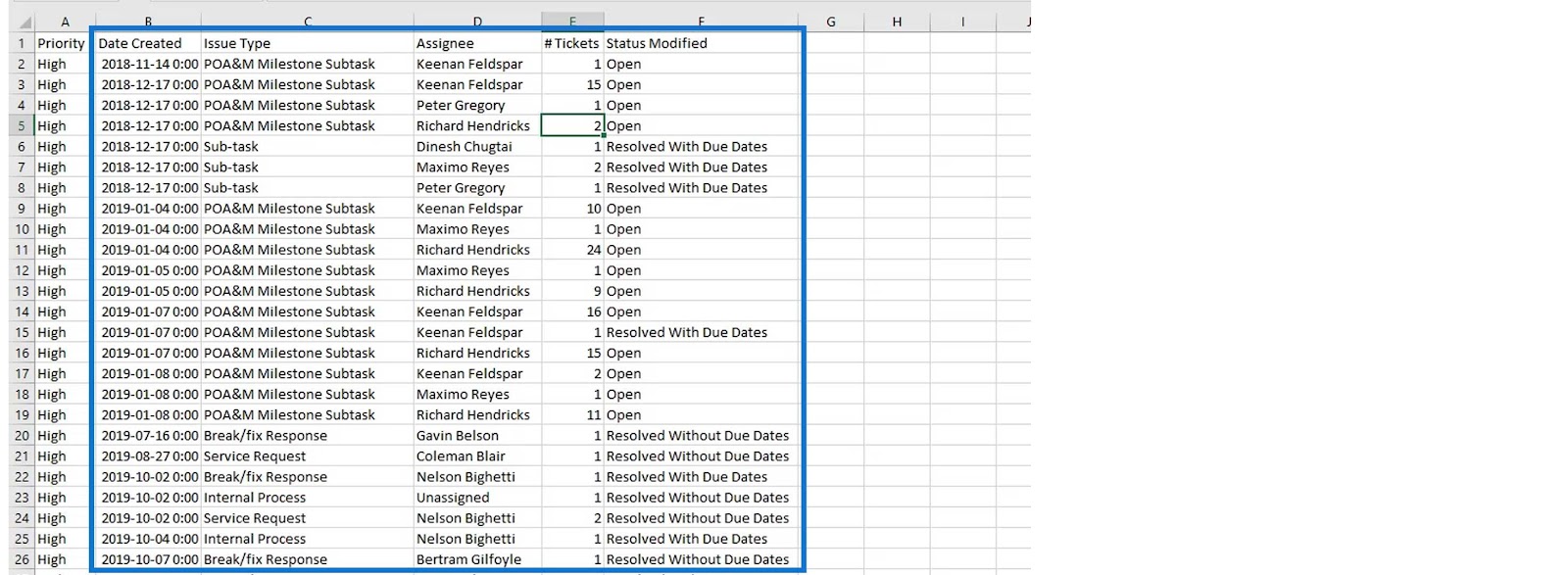Select column H header

pyautogui.click(x=897, y=22)
